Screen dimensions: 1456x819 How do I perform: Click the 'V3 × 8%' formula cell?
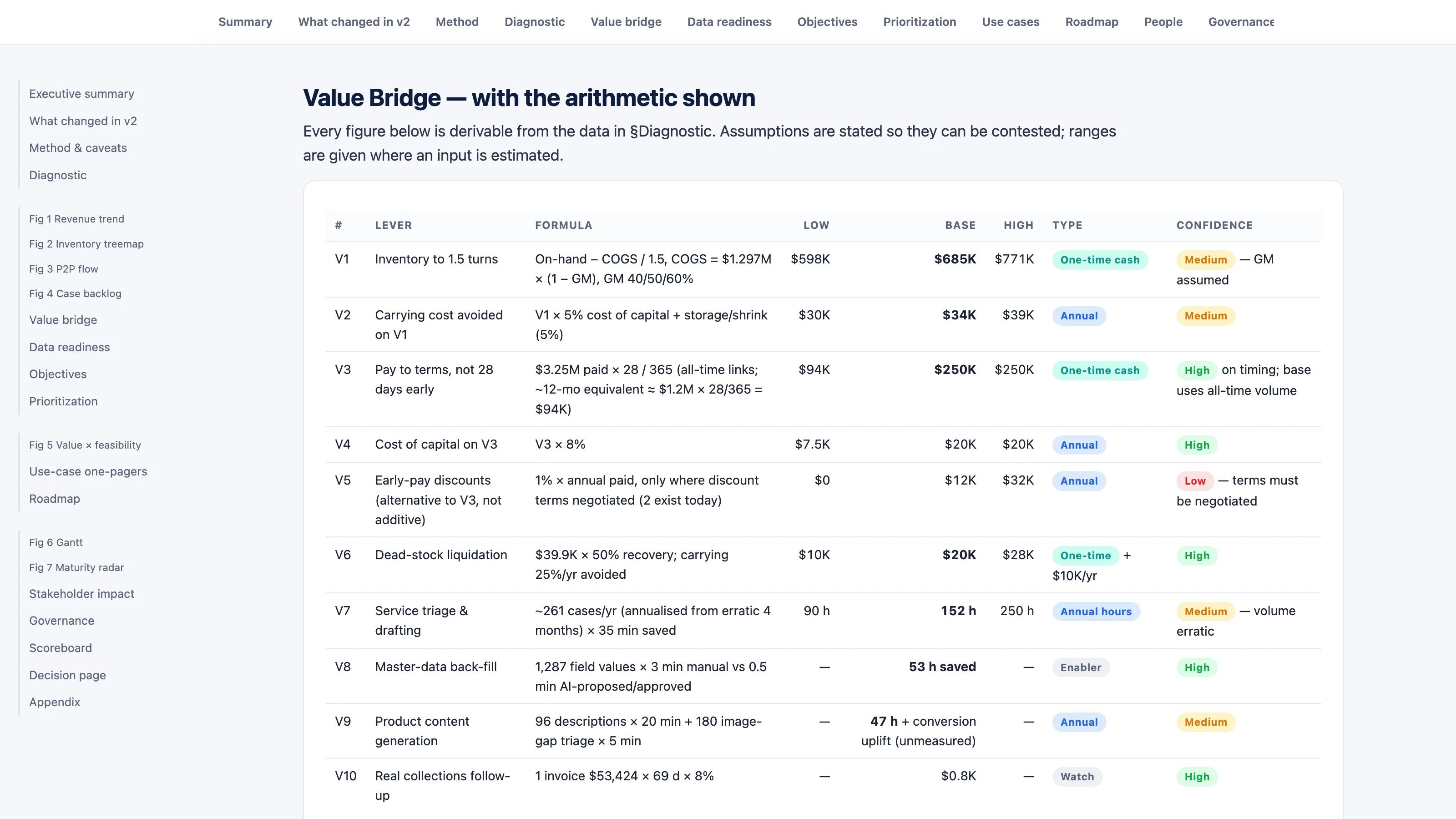click(560, 444)
